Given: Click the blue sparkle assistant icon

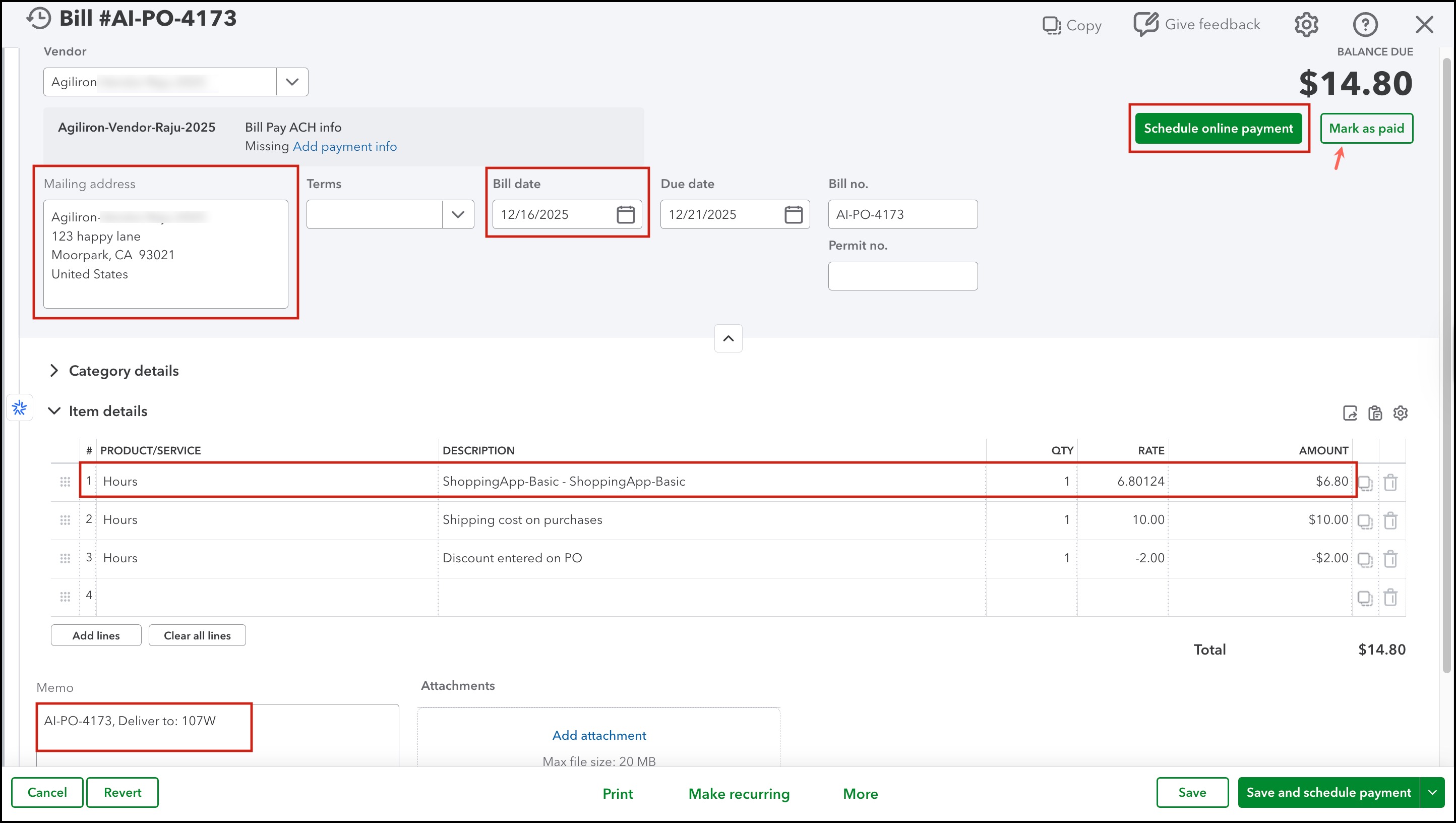Looking at the screenshot, I should [19, 407].
